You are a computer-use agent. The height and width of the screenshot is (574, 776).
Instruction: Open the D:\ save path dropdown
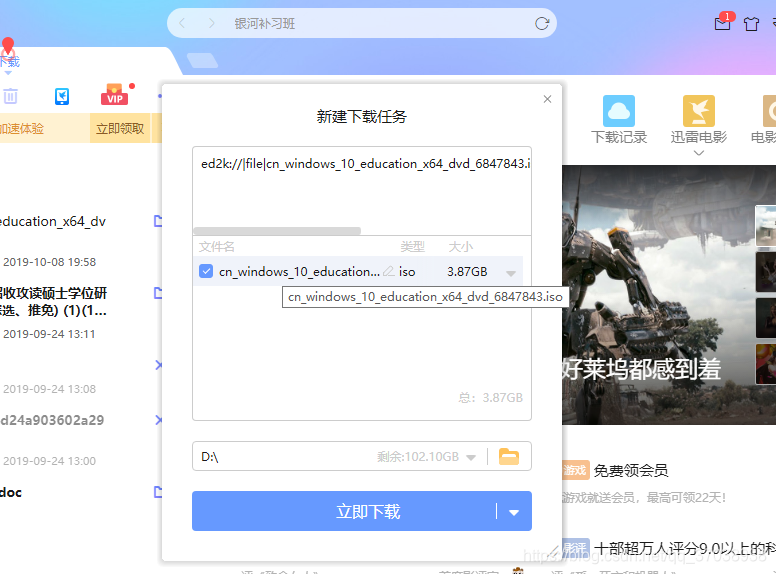(471, 457)
